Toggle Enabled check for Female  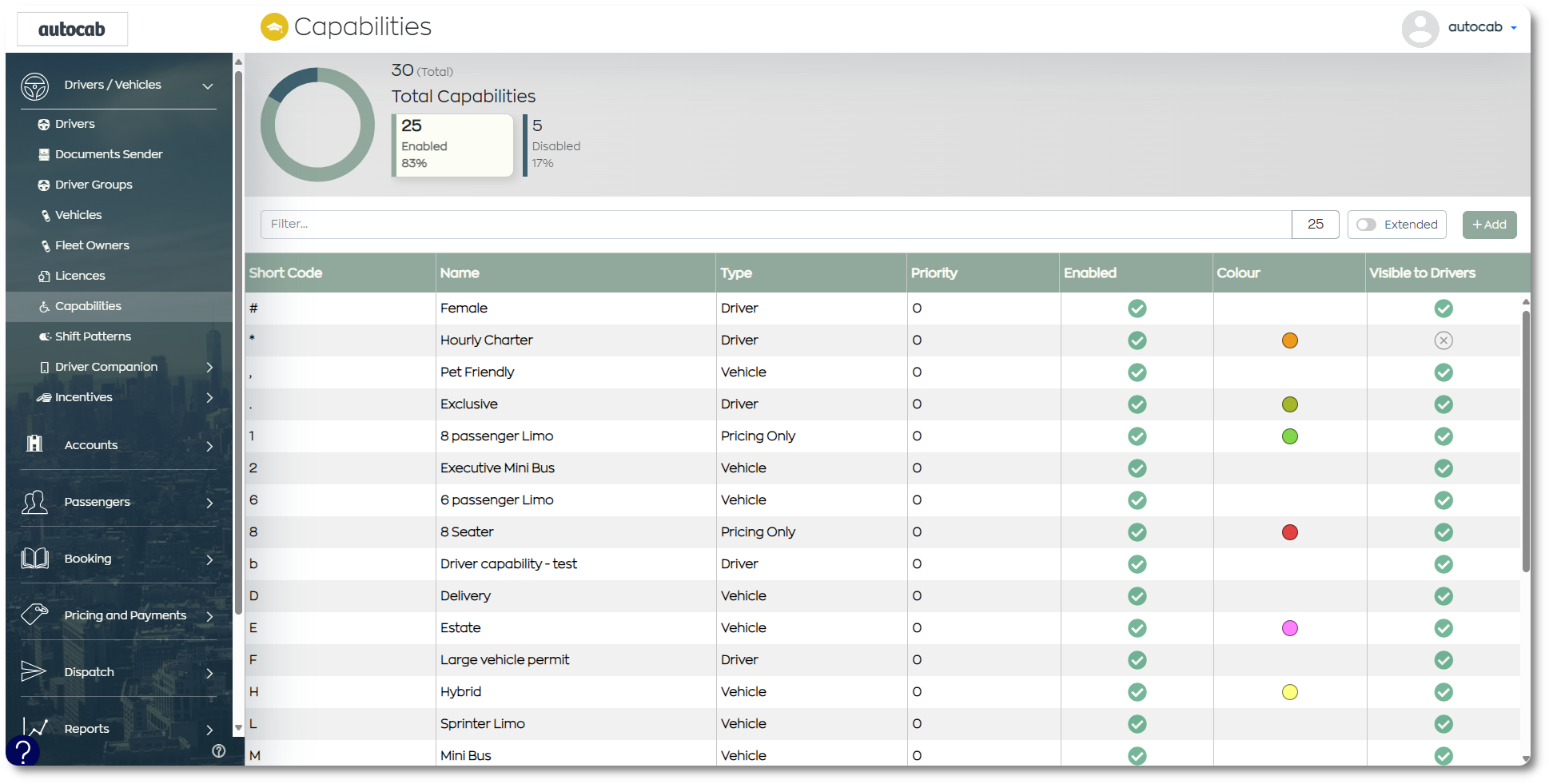[x=1137, y=308]
